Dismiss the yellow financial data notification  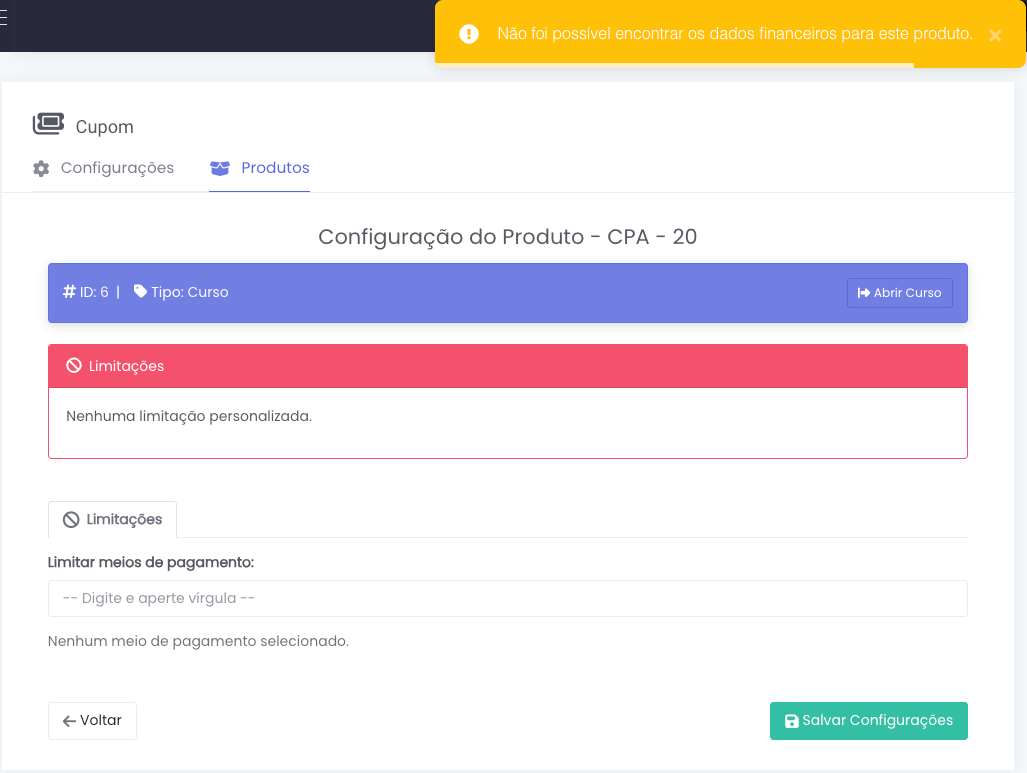(x=994, y=35)
